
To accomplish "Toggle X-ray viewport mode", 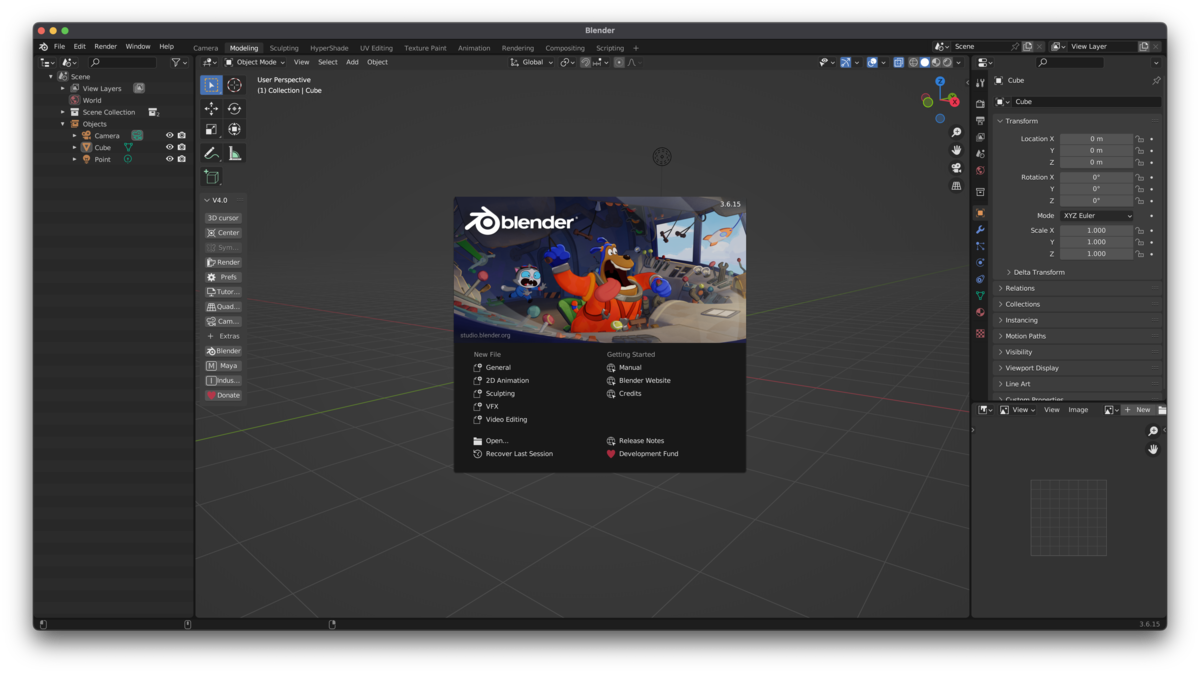I will coord(898,62).
